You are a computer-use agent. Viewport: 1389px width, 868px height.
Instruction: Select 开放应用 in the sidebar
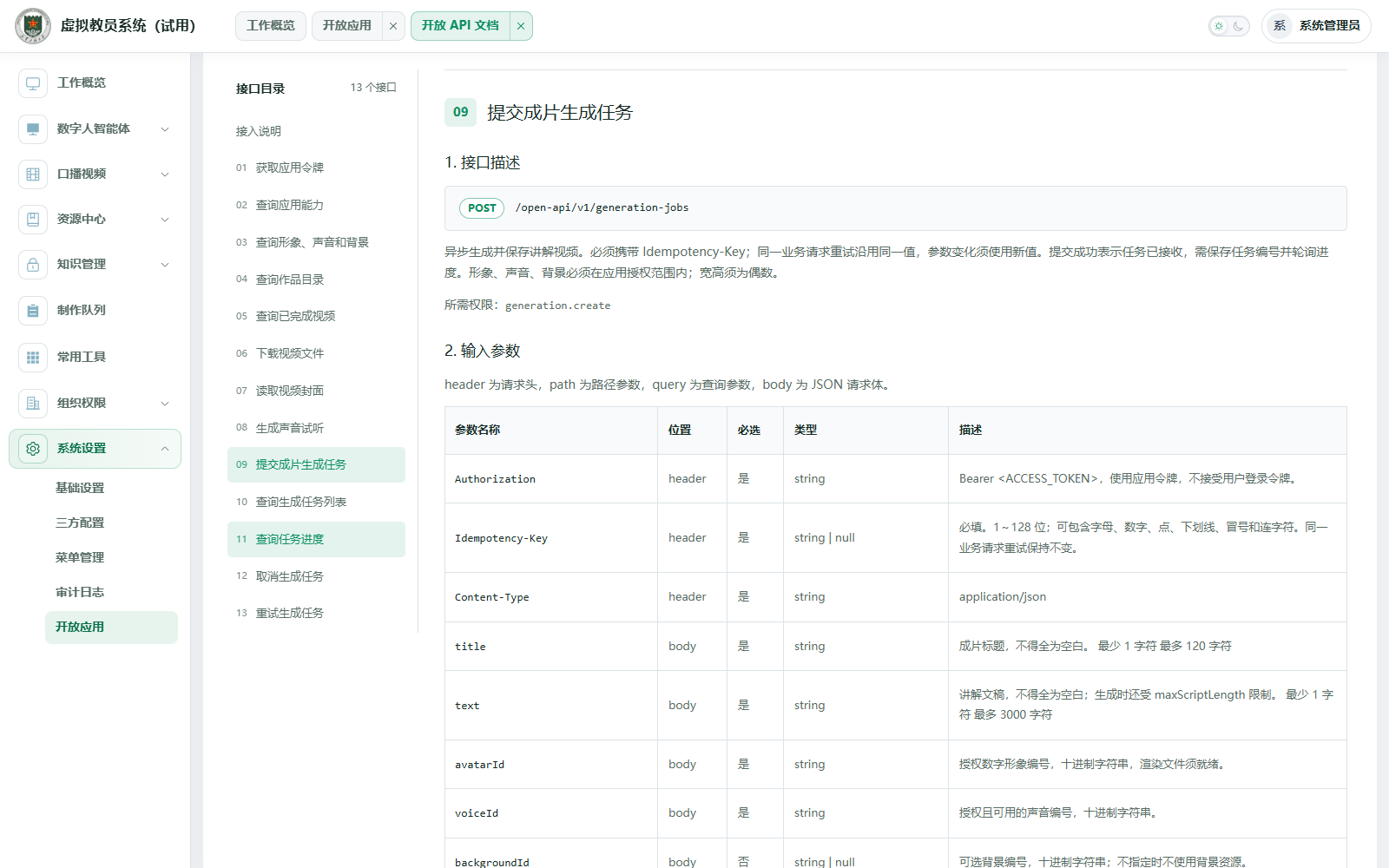pos(111,627)
